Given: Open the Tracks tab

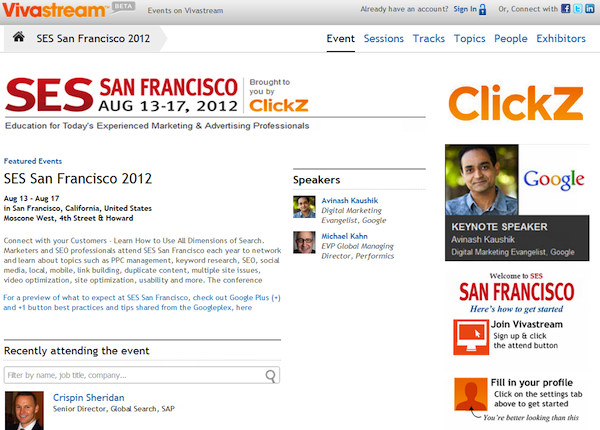Looking at the screenshot, I should (429, 39).
